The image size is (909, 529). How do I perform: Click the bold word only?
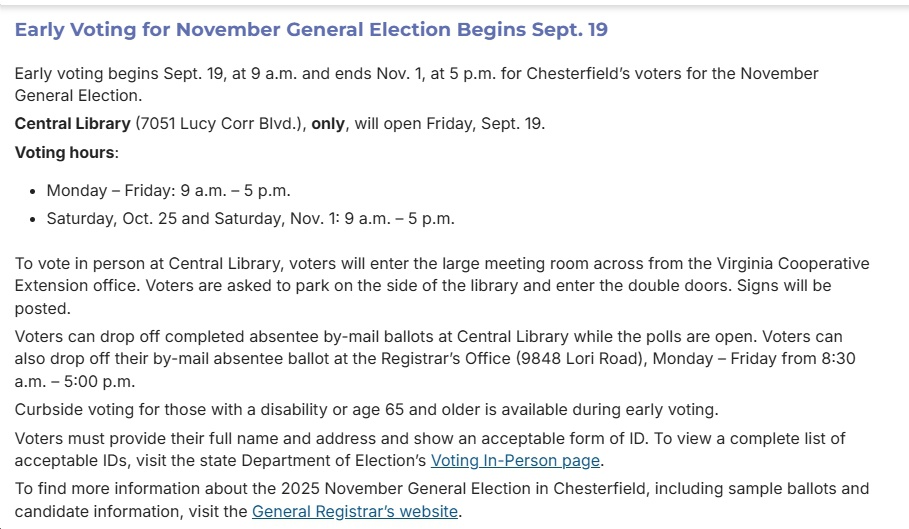[x=327, y=124]
